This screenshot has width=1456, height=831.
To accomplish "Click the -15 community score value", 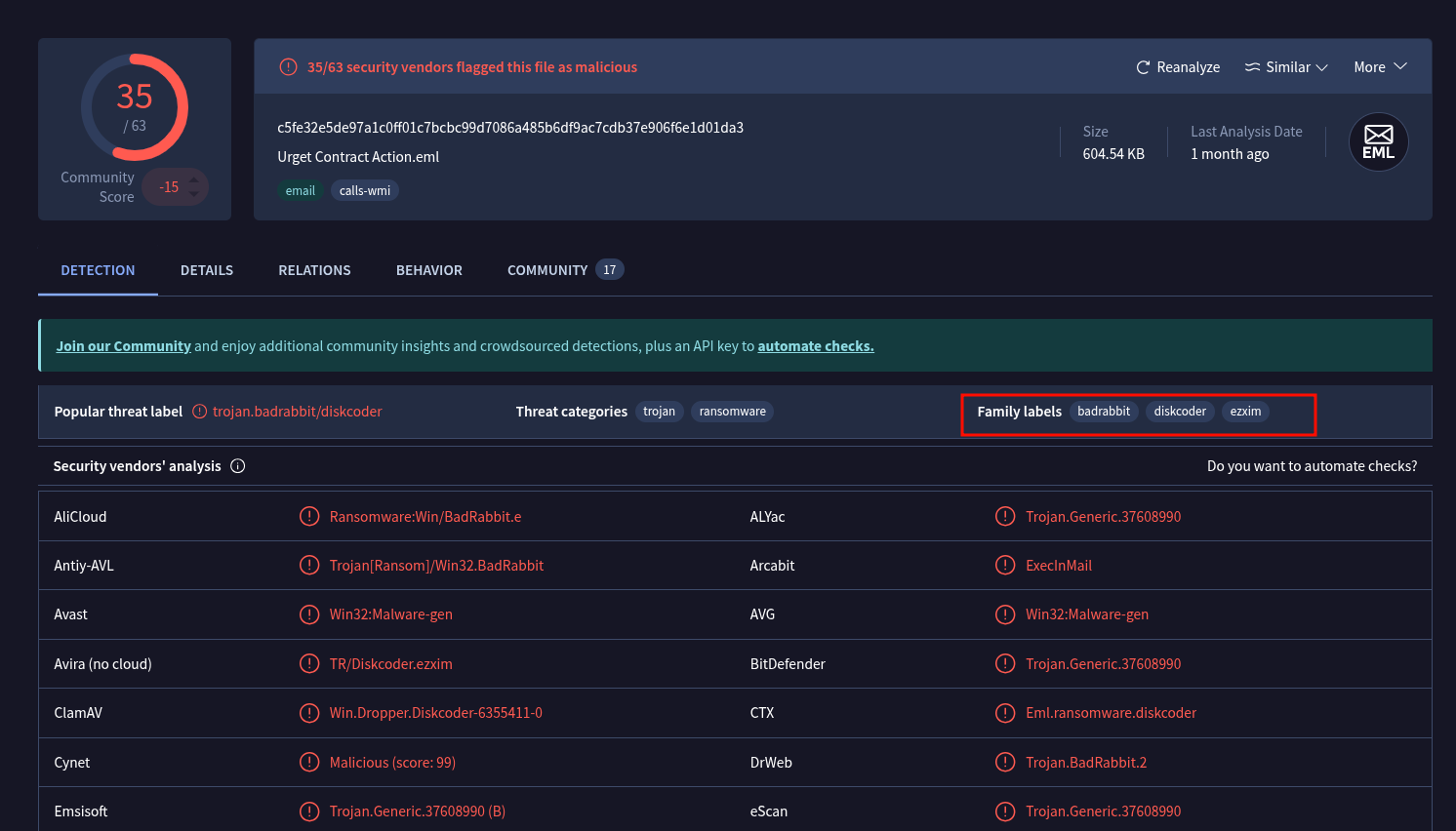I will coord(169,187).
